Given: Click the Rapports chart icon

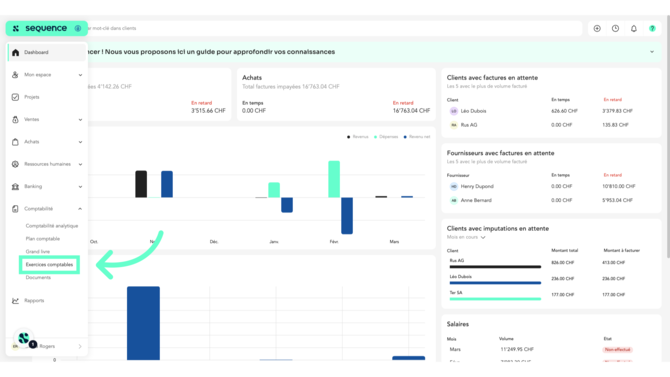Looking at the screenshot, I should coord(15,301).
